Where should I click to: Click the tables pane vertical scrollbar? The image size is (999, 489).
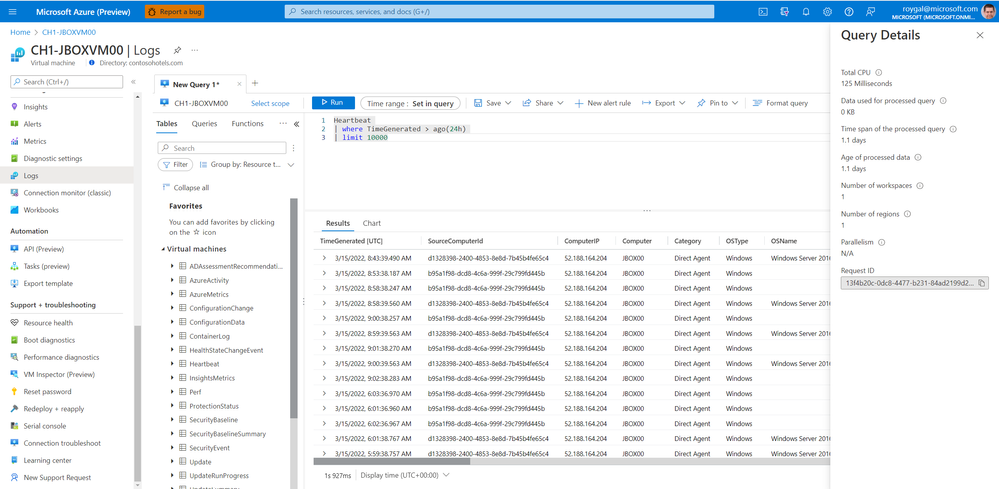(x=294, y=308)
